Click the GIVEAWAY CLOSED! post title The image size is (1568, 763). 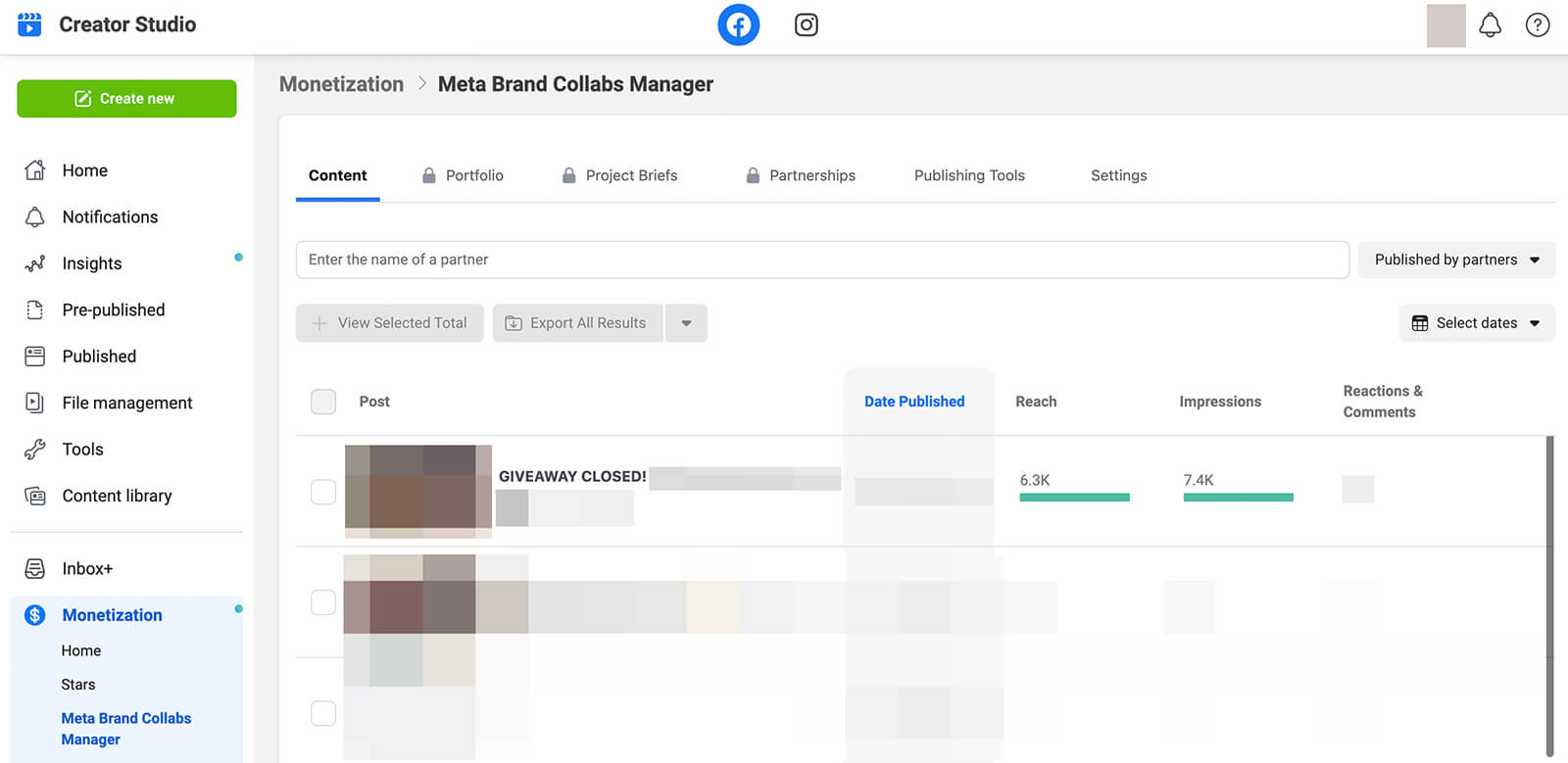click(x=572, y=477)
